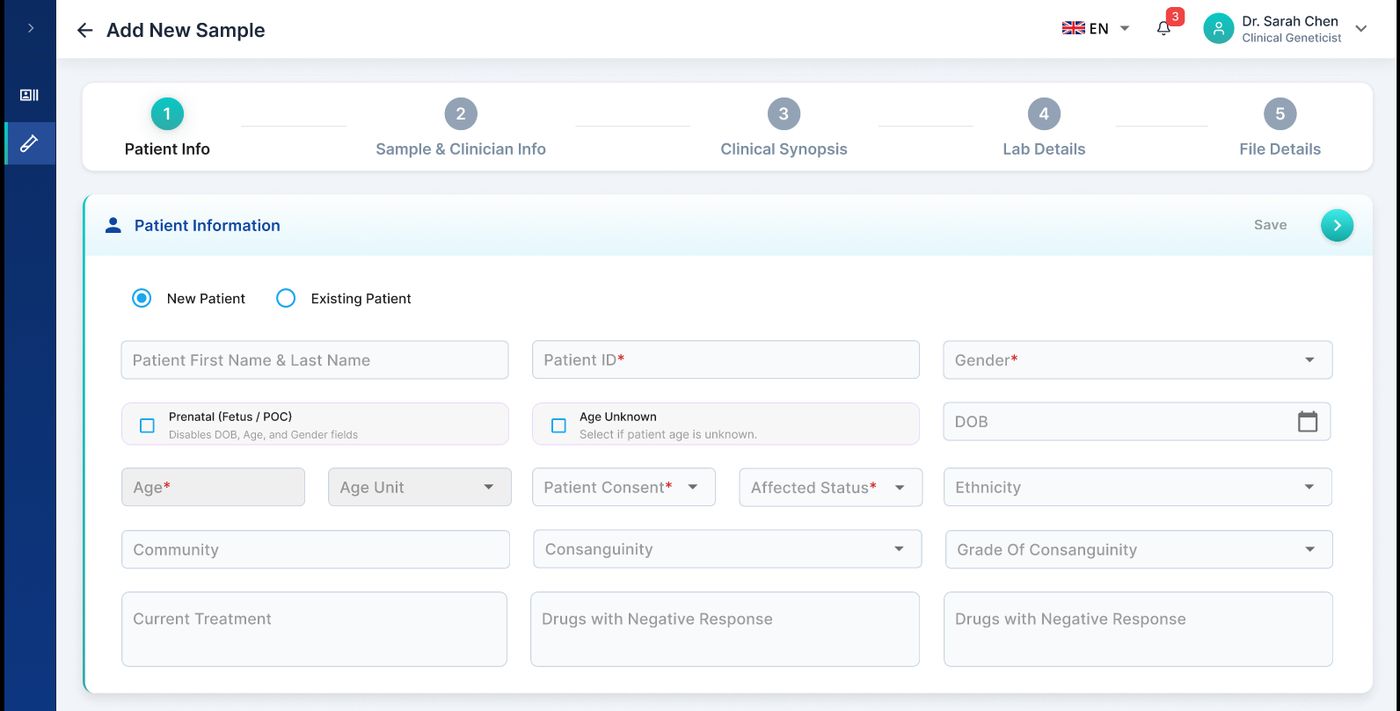Viewport: 1400px width, 711px height.
Task: Open the DOB calendar picker icon
Action: [1307, 422]
